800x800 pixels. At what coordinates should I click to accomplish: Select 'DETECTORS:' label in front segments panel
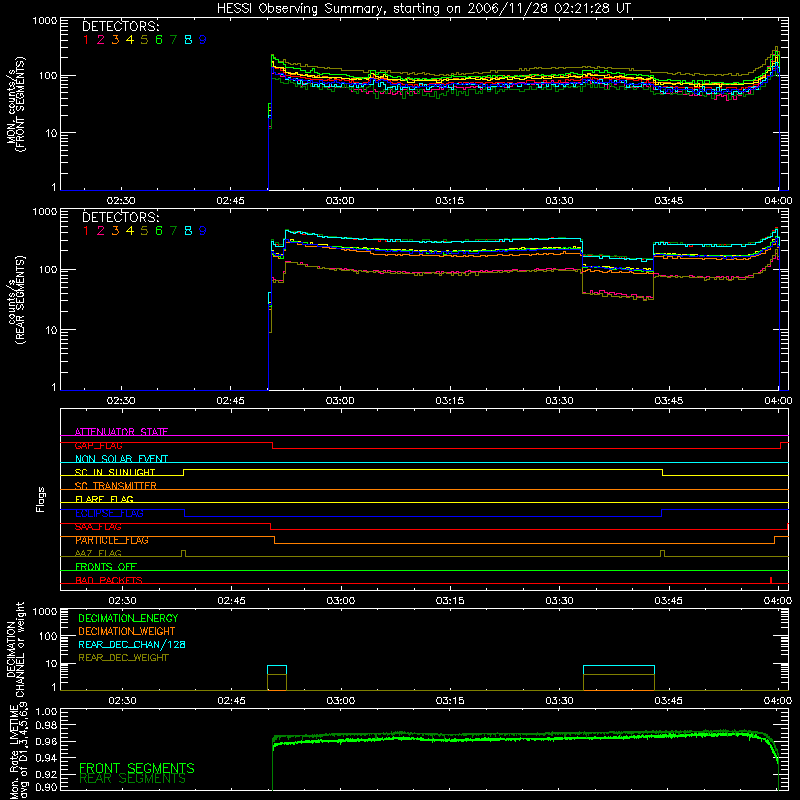[120, 26]
